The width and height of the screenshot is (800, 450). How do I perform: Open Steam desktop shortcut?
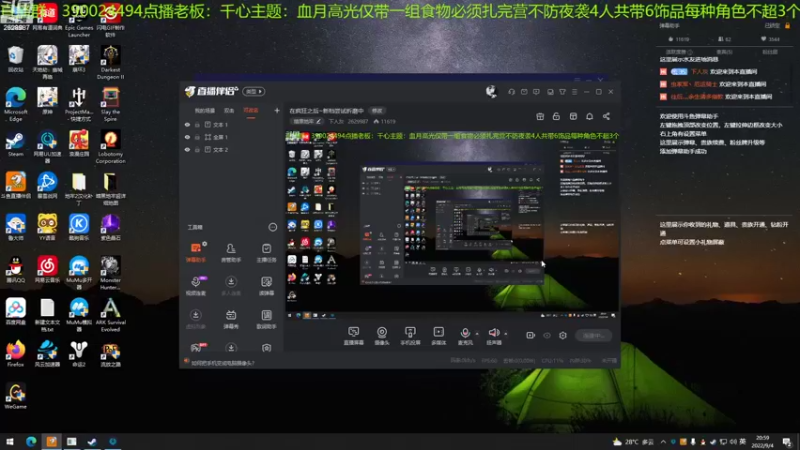click(15, 144)
